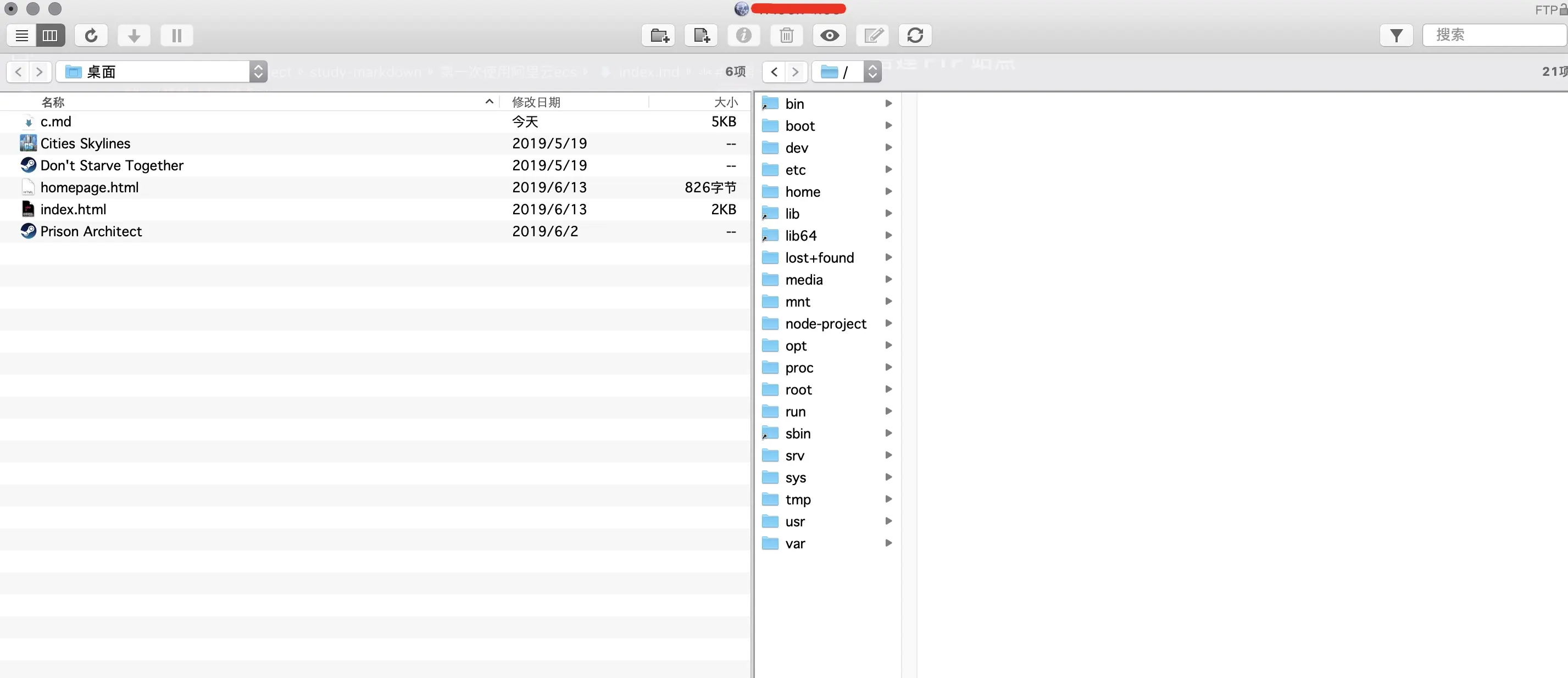Viewport: 1568px width, 678px height.
Task: Open the Get Info toolbar icon
Action: tap(743, 35)
